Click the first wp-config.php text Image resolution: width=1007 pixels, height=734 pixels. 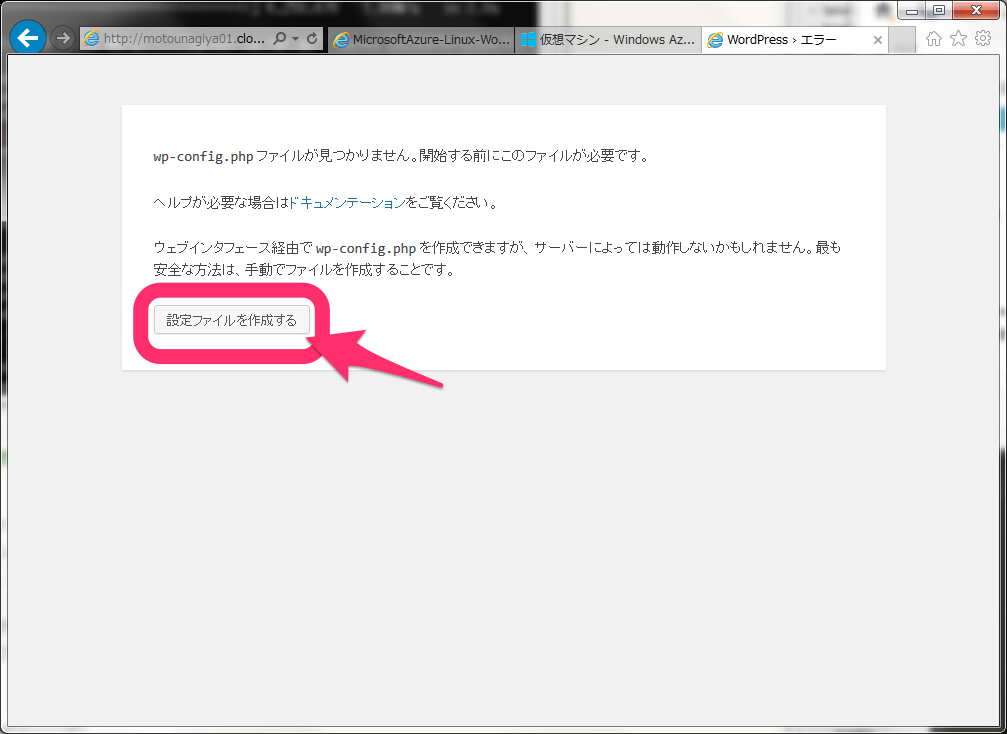pos(203,157)
